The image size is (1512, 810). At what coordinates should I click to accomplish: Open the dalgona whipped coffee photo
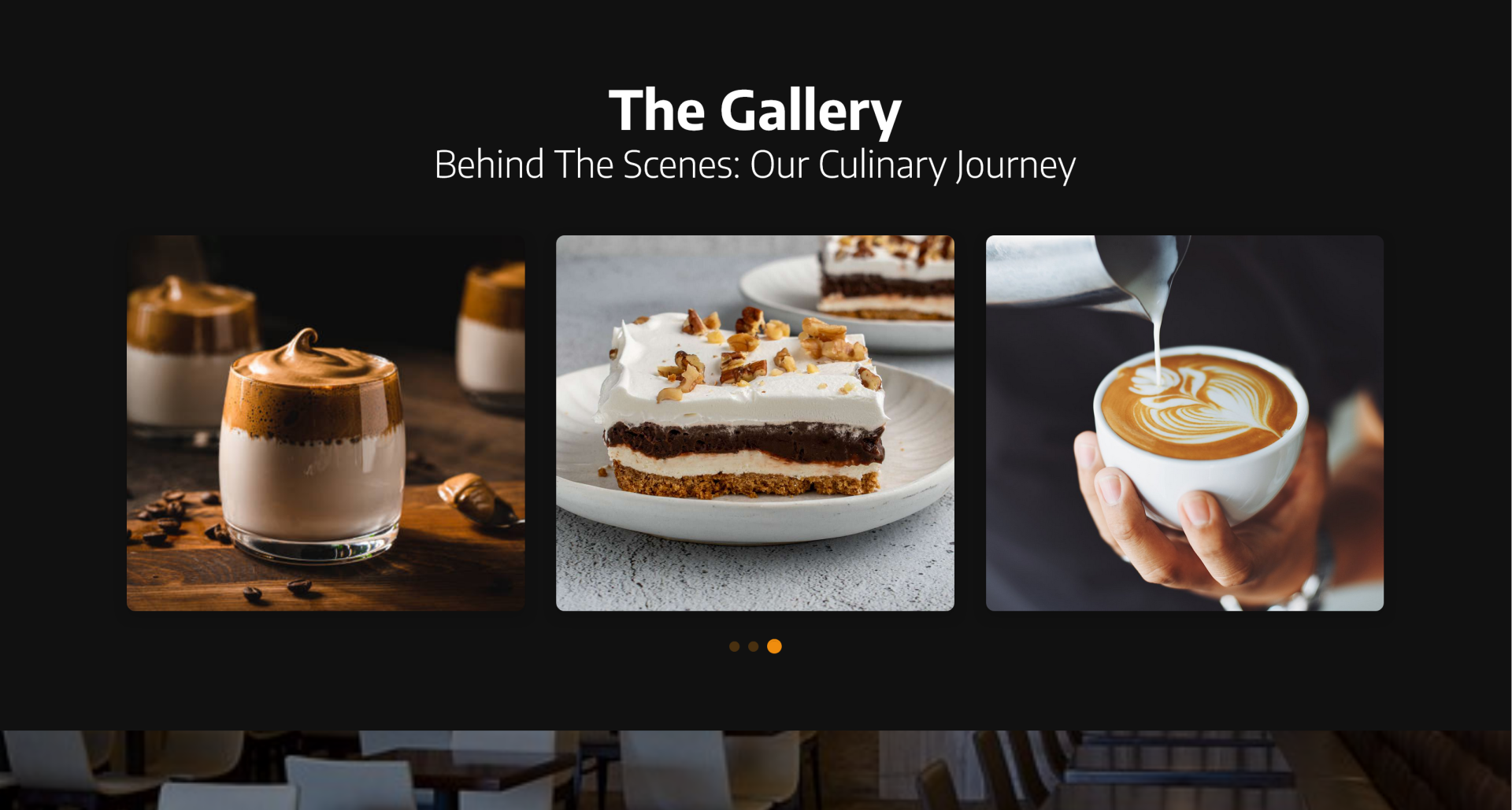325,423
